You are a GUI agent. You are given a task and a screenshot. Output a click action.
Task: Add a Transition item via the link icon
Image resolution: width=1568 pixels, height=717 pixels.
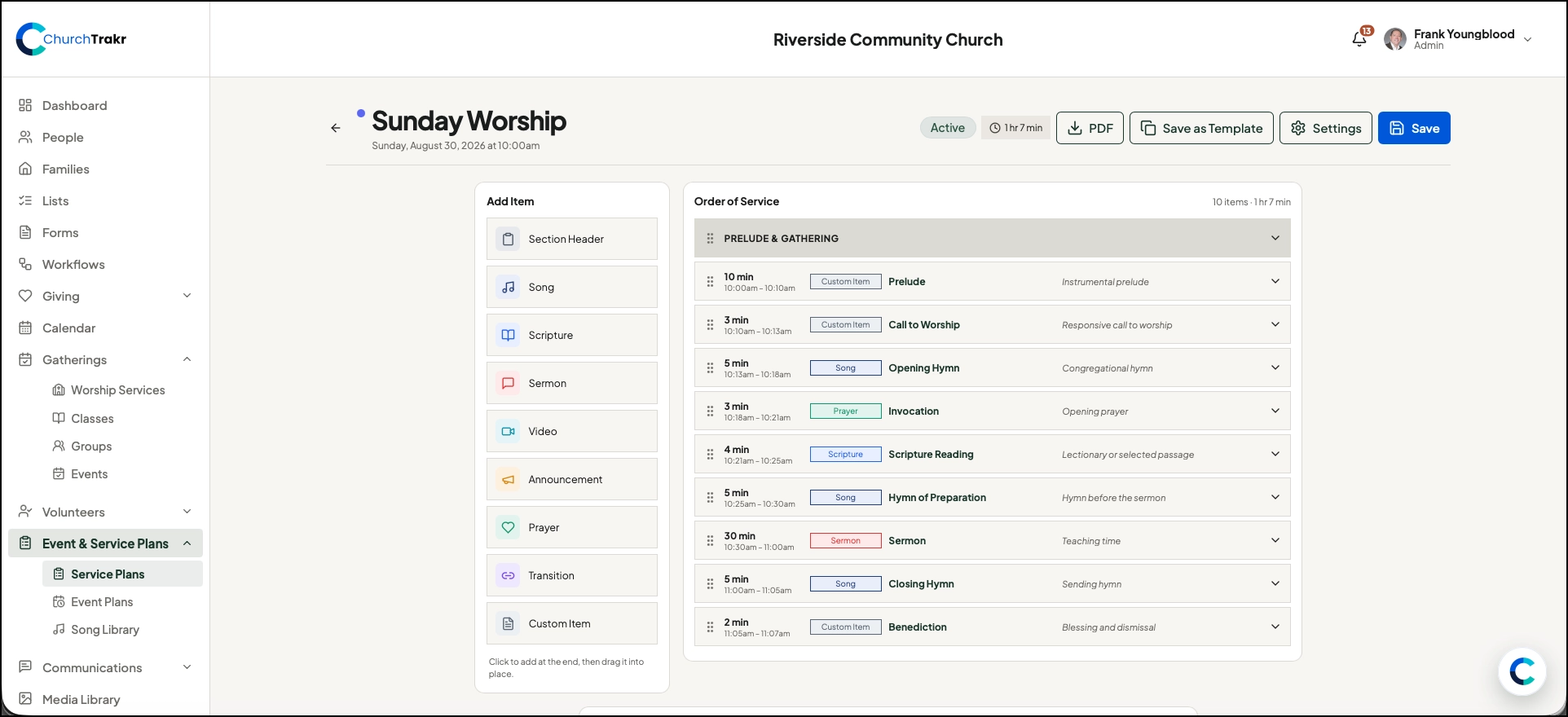pyautogui.click(x=509, y=575)
